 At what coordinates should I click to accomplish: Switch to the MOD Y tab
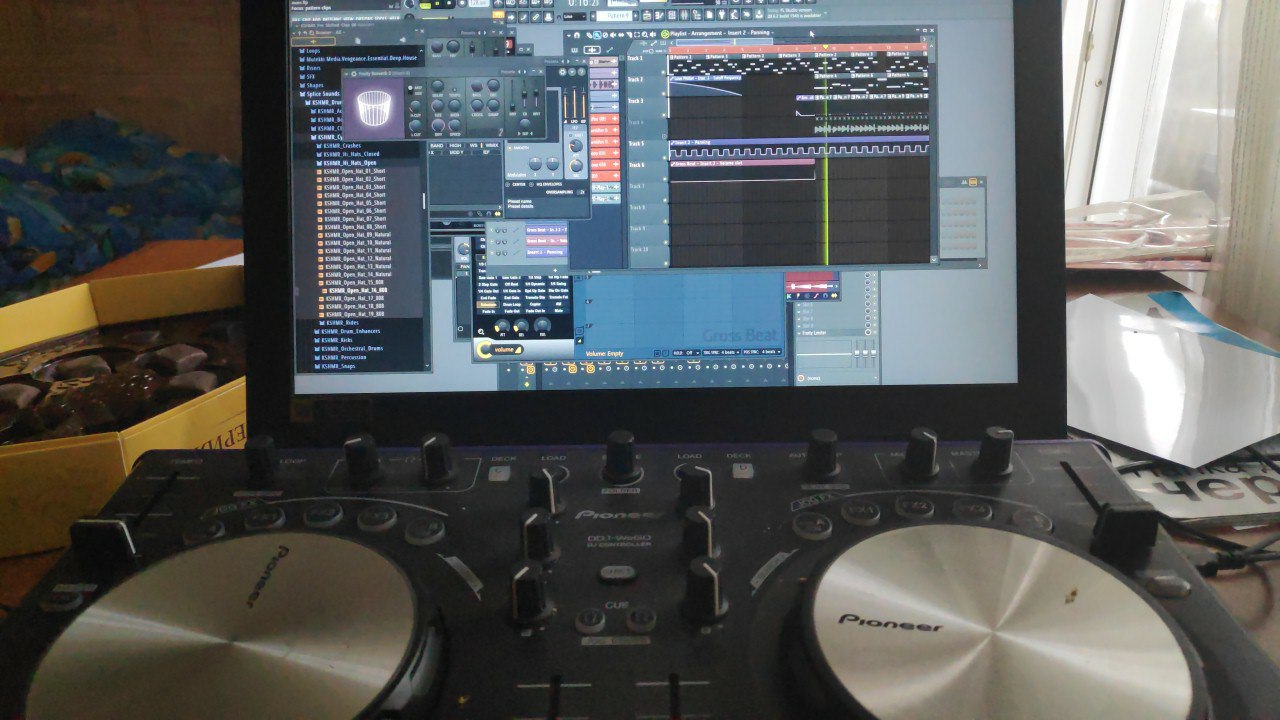pyautogui.click(x=457, y=152)
